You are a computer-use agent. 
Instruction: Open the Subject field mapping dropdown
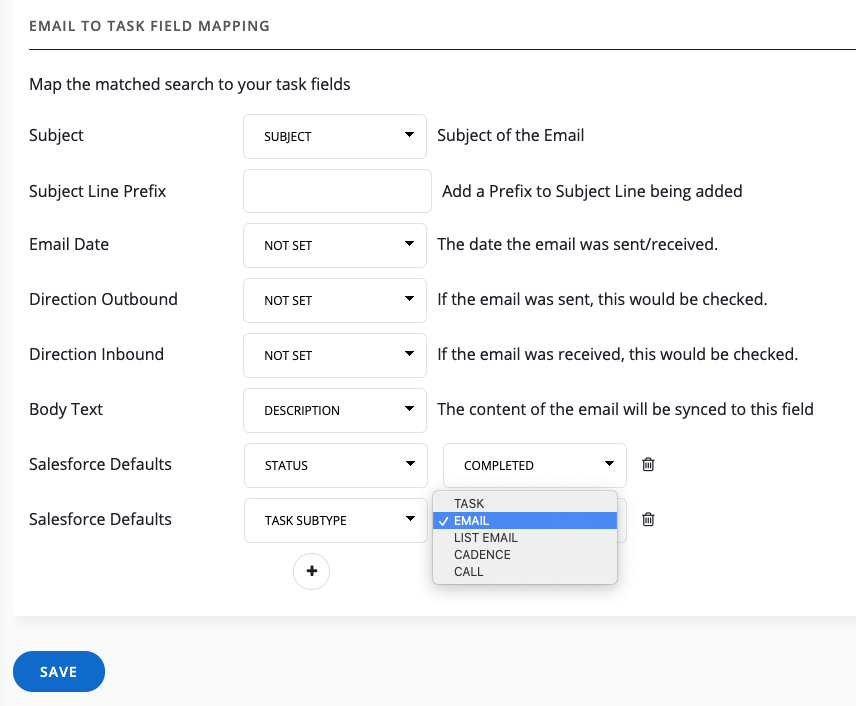pyautogui.click(x=335, y=136)
